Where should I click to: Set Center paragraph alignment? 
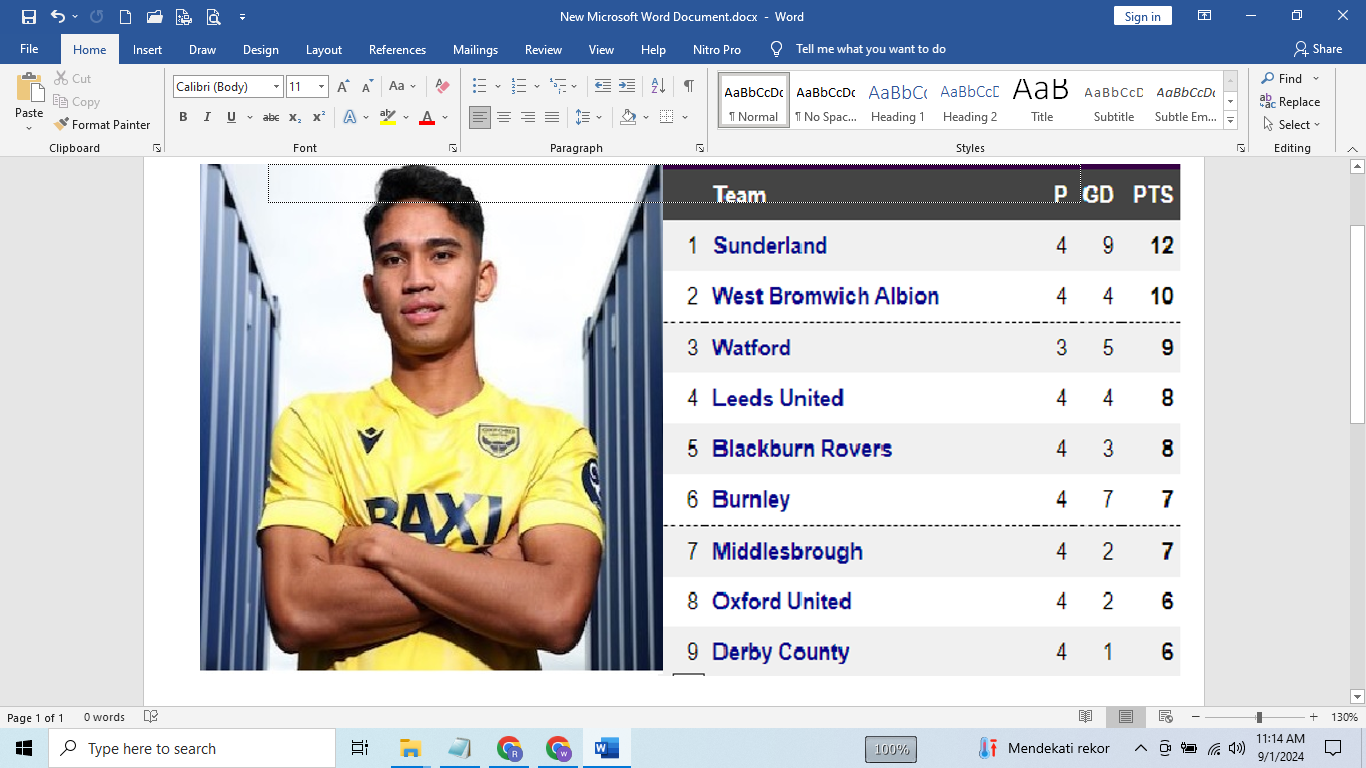pyautogui.click(x=504, y=118)
